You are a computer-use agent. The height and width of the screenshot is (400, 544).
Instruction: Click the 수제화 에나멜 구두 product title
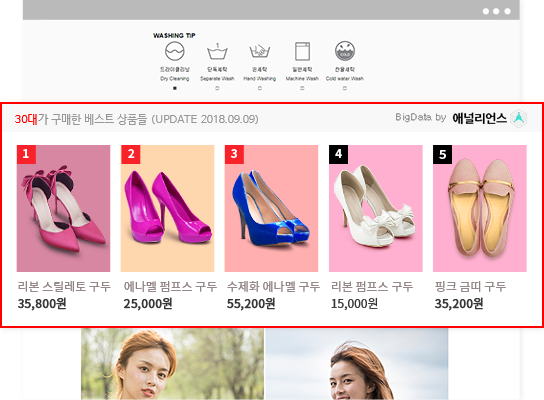273,287
